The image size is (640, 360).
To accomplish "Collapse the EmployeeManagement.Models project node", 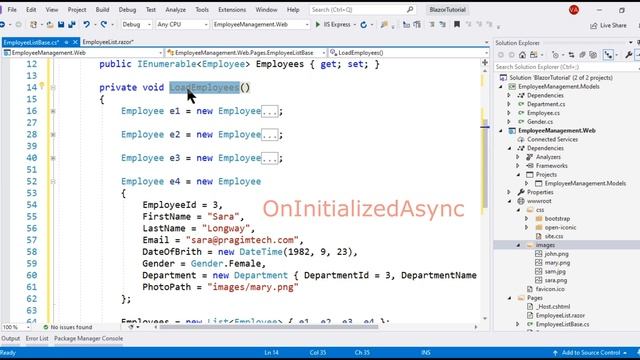I will pyautogui.click(x=501, y=87).
